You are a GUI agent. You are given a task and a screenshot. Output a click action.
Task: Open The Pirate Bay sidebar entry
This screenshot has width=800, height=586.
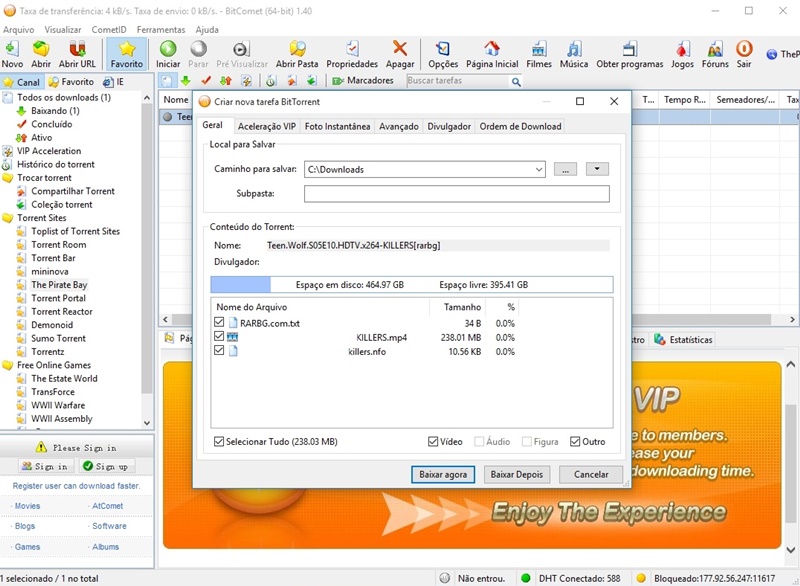[59, 285]
